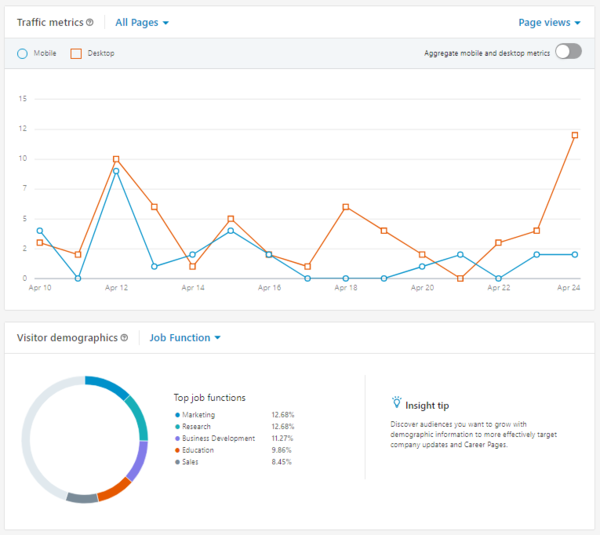Toggle the Mobile series label
Viewport: 600px width, 535px height.
point(45,53)
